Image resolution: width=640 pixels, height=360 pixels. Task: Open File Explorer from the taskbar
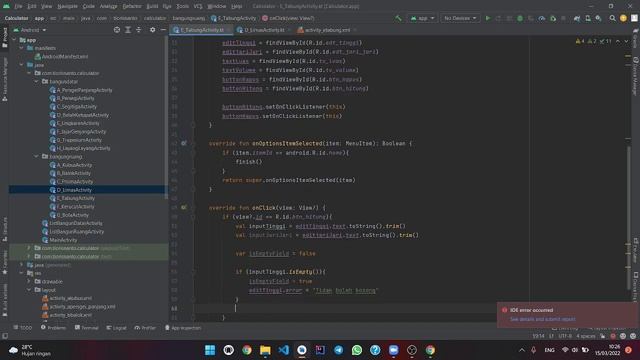[265, 350]
